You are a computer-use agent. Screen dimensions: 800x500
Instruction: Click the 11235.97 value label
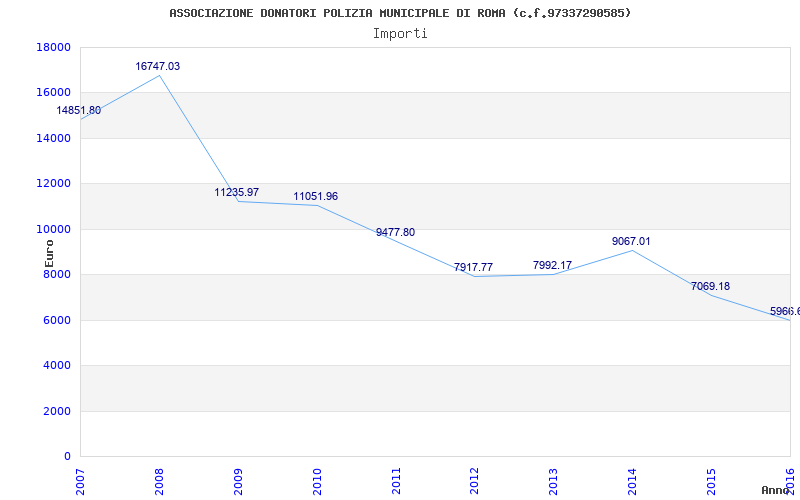click(237, 192)
